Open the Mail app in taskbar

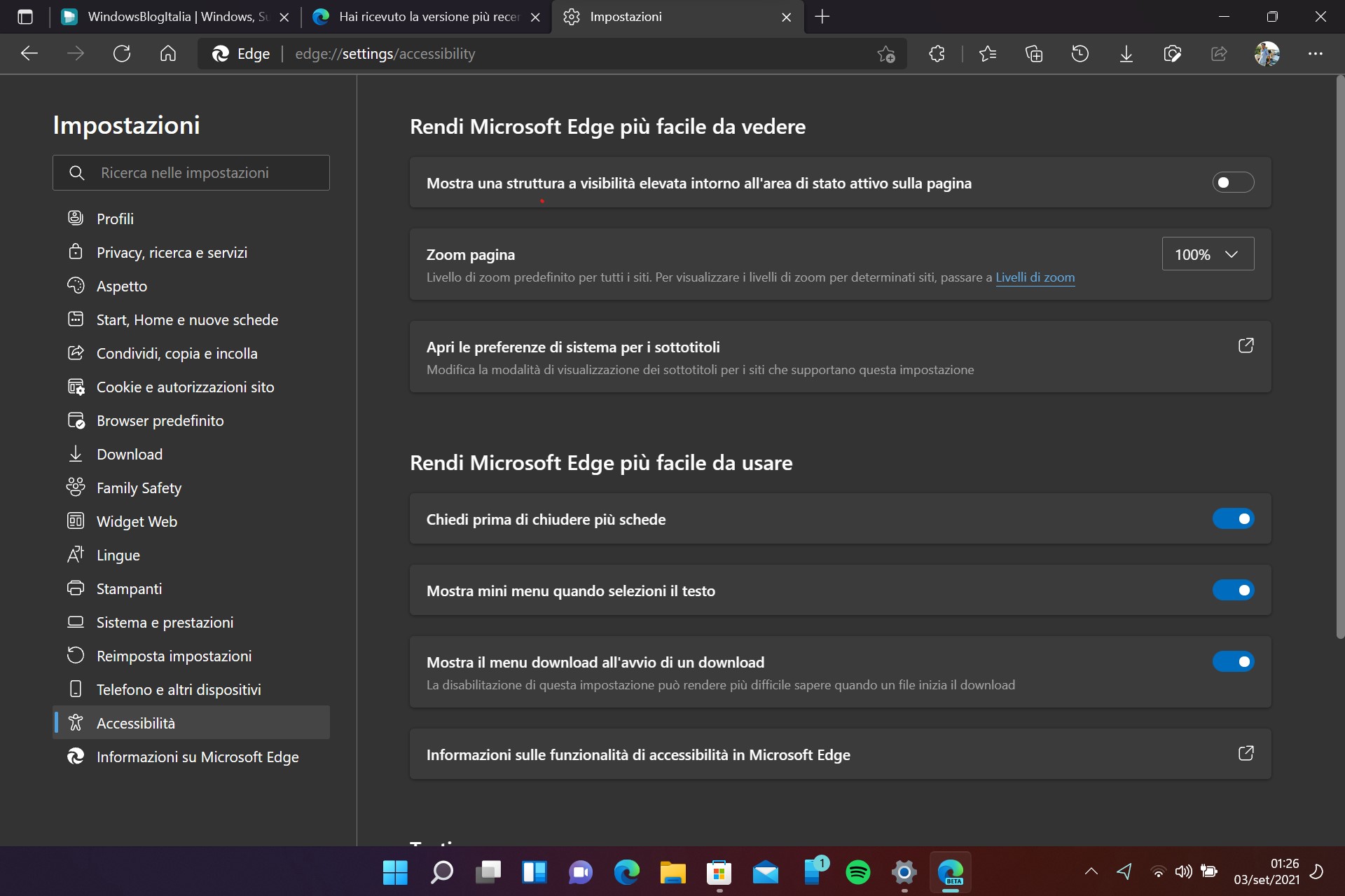tap(766, 872)
